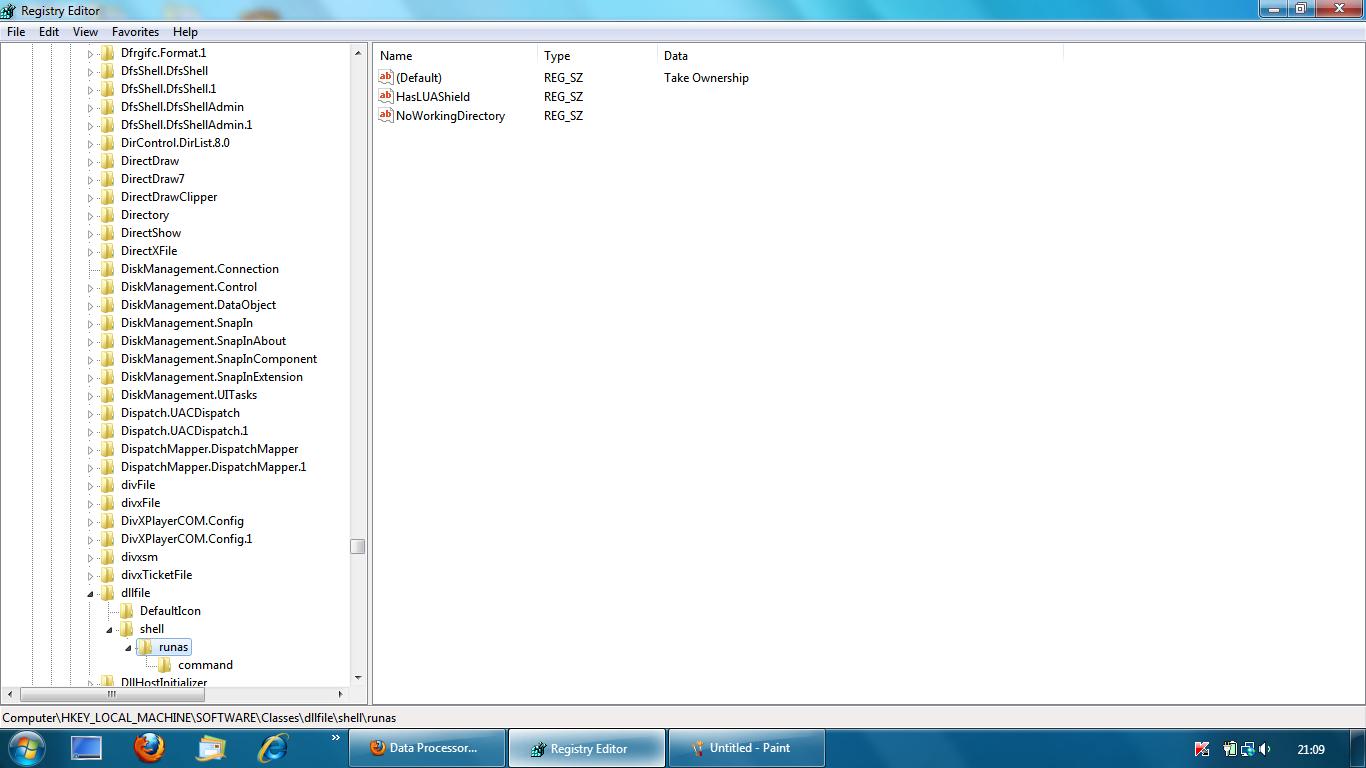The image size is (1366, 768).
Task: Select the DirControl.DirList.8.0 key
Action: [175, 143]
